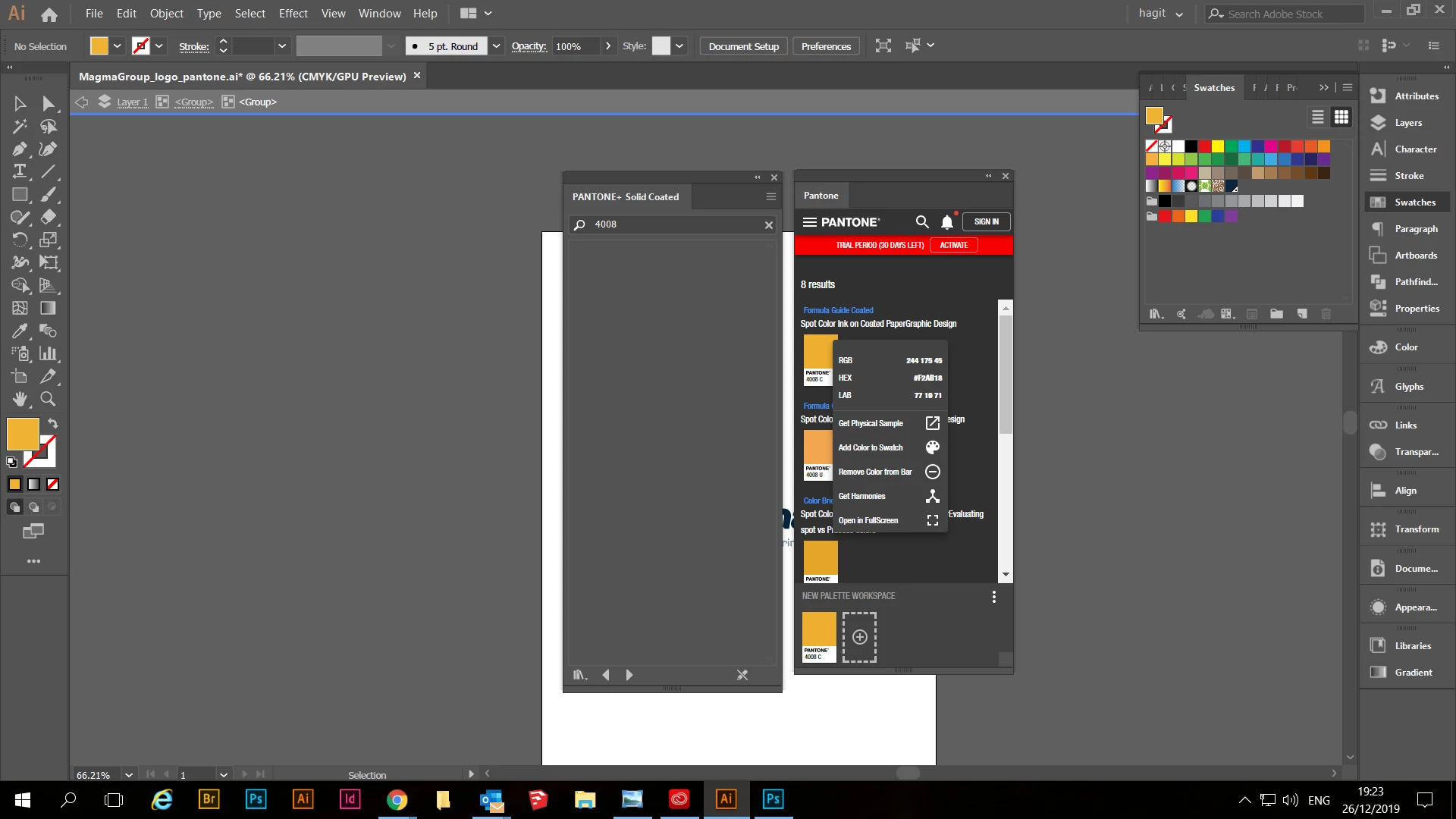Viewport: 1456px width, 819px height.
Task: Click the Pantone Solid Coated search field
Action: (x=674, y=224)
